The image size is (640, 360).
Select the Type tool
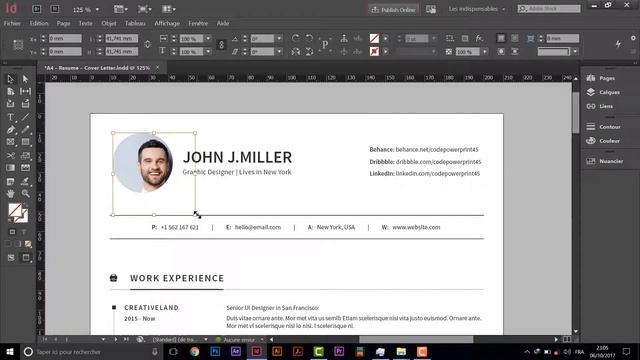(x=11, y=117)
